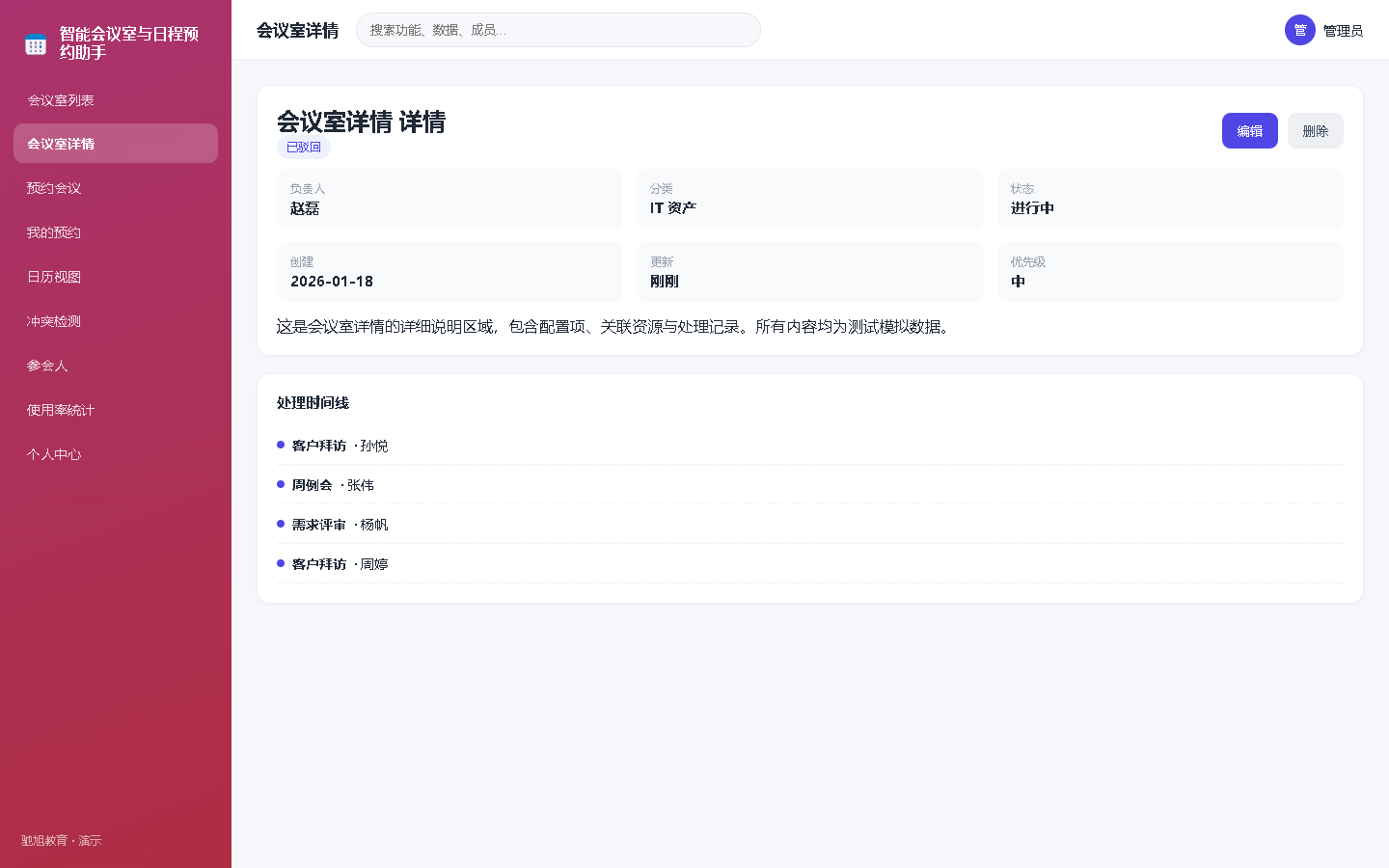The width and height of the screenshot is (1389, 868).
Task: Select timeline entry 客户拜访 · 孙悦
Action: pyautogui.click(x=810, y=446)
